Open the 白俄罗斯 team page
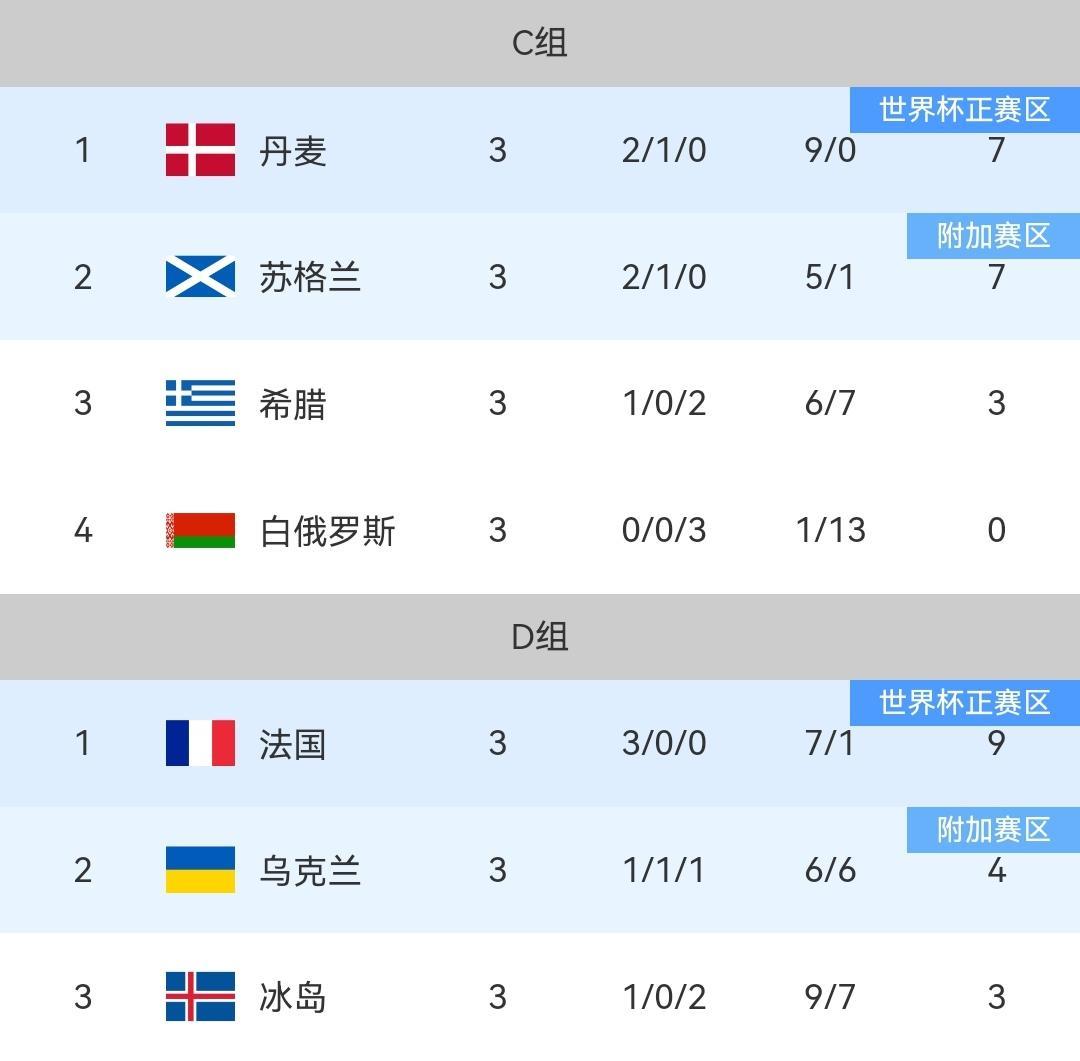Screen dimensions: 1080x1061 327,531
